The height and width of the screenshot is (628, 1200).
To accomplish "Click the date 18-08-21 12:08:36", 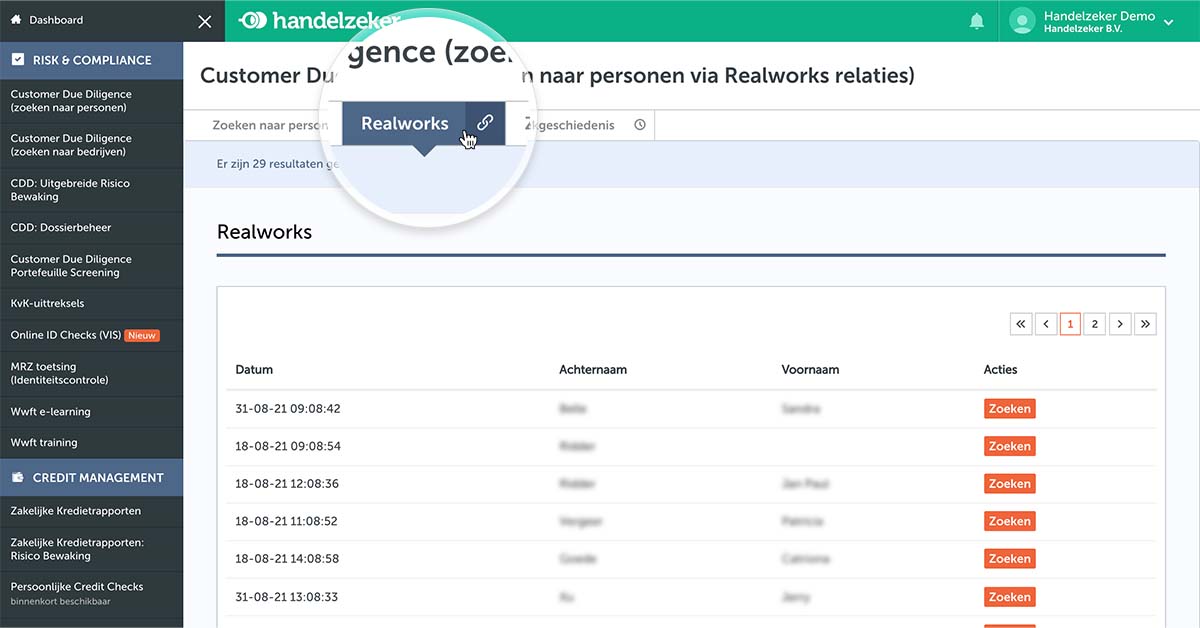I will pyautogui.click(x=287, y=484).
